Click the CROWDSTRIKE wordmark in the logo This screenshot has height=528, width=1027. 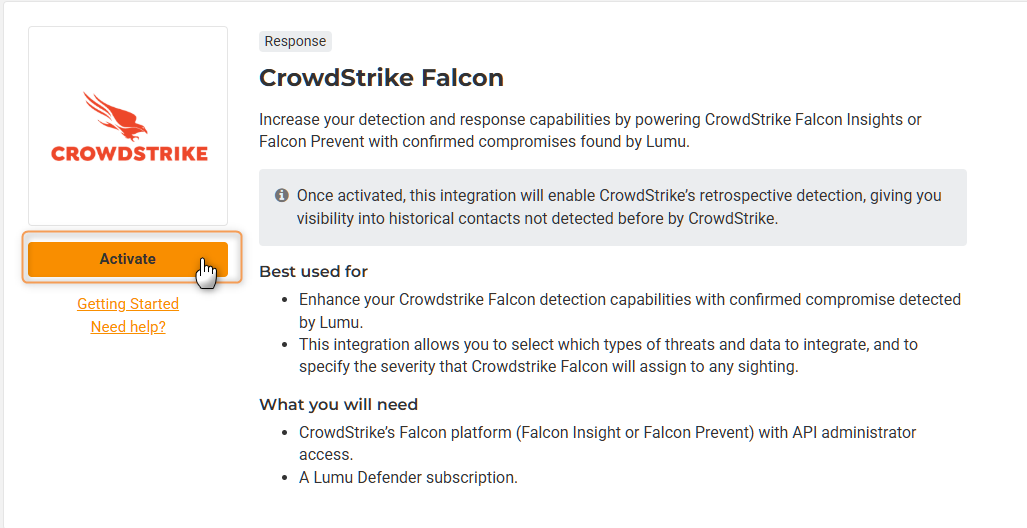[129, 154]
